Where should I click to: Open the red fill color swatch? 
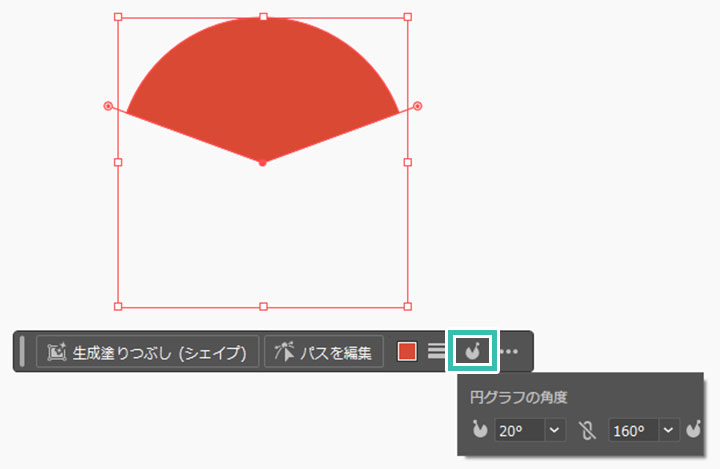pyautogui.click(x=407, y=352)
